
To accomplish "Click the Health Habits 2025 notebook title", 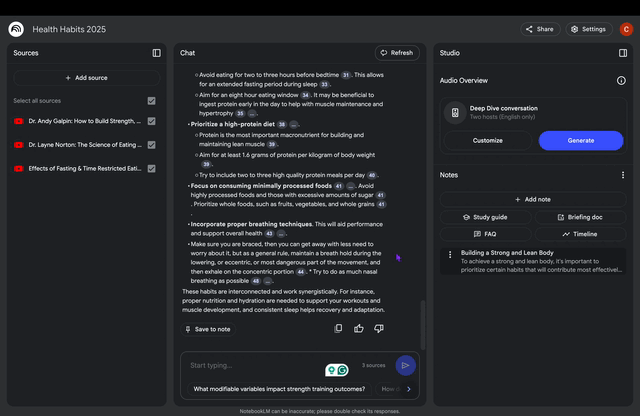I will [69, 29].
